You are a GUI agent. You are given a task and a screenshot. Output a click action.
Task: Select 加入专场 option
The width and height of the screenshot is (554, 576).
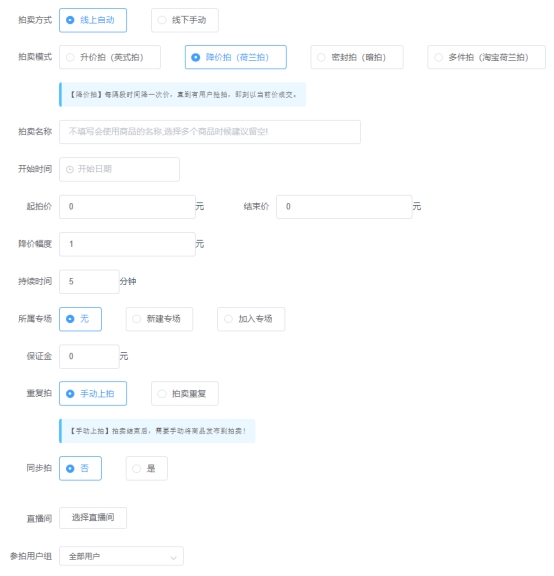251,319
